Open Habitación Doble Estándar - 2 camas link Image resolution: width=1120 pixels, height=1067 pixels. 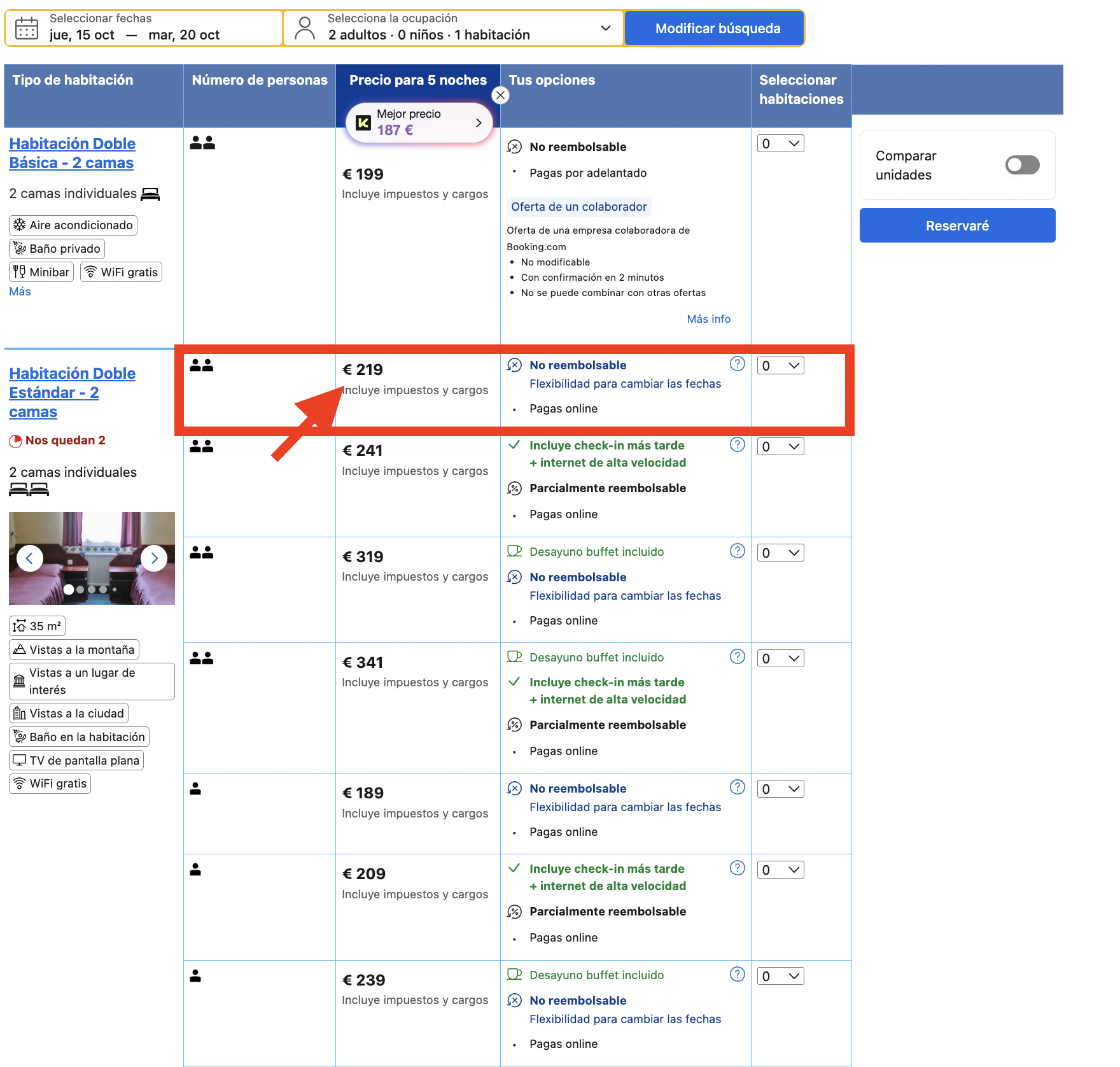coord(72,393)
